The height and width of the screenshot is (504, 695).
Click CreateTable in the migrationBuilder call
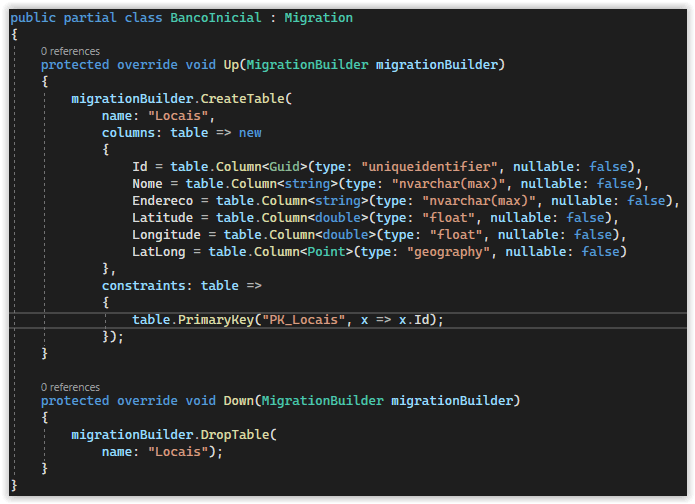coord(242,98)
